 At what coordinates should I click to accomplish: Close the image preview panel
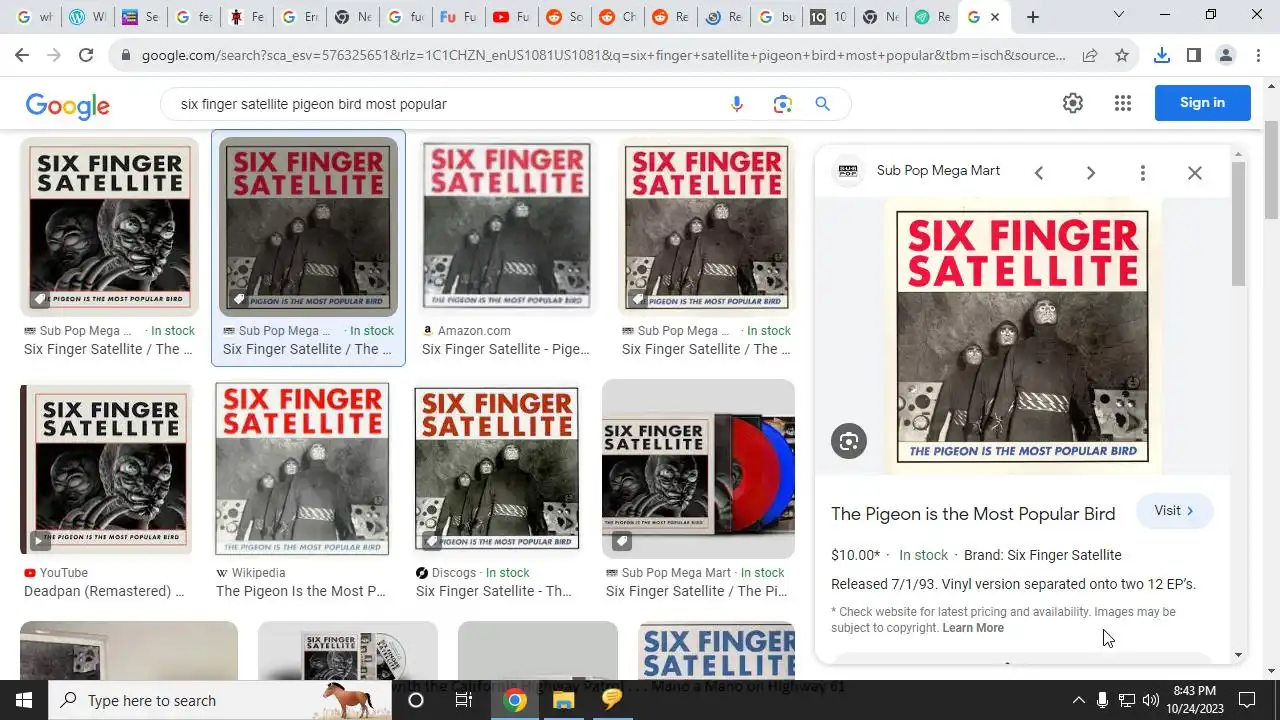1195,173
